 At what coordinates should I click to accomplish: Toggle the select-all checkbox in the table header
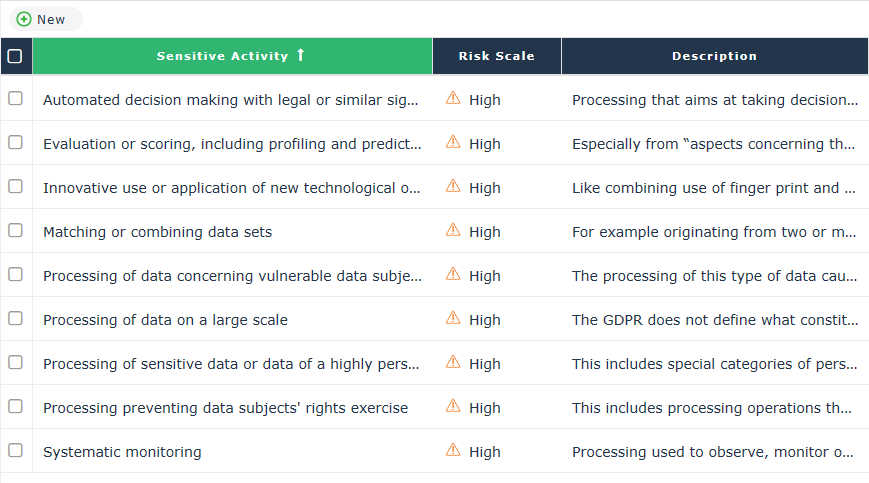click(15, 56)
